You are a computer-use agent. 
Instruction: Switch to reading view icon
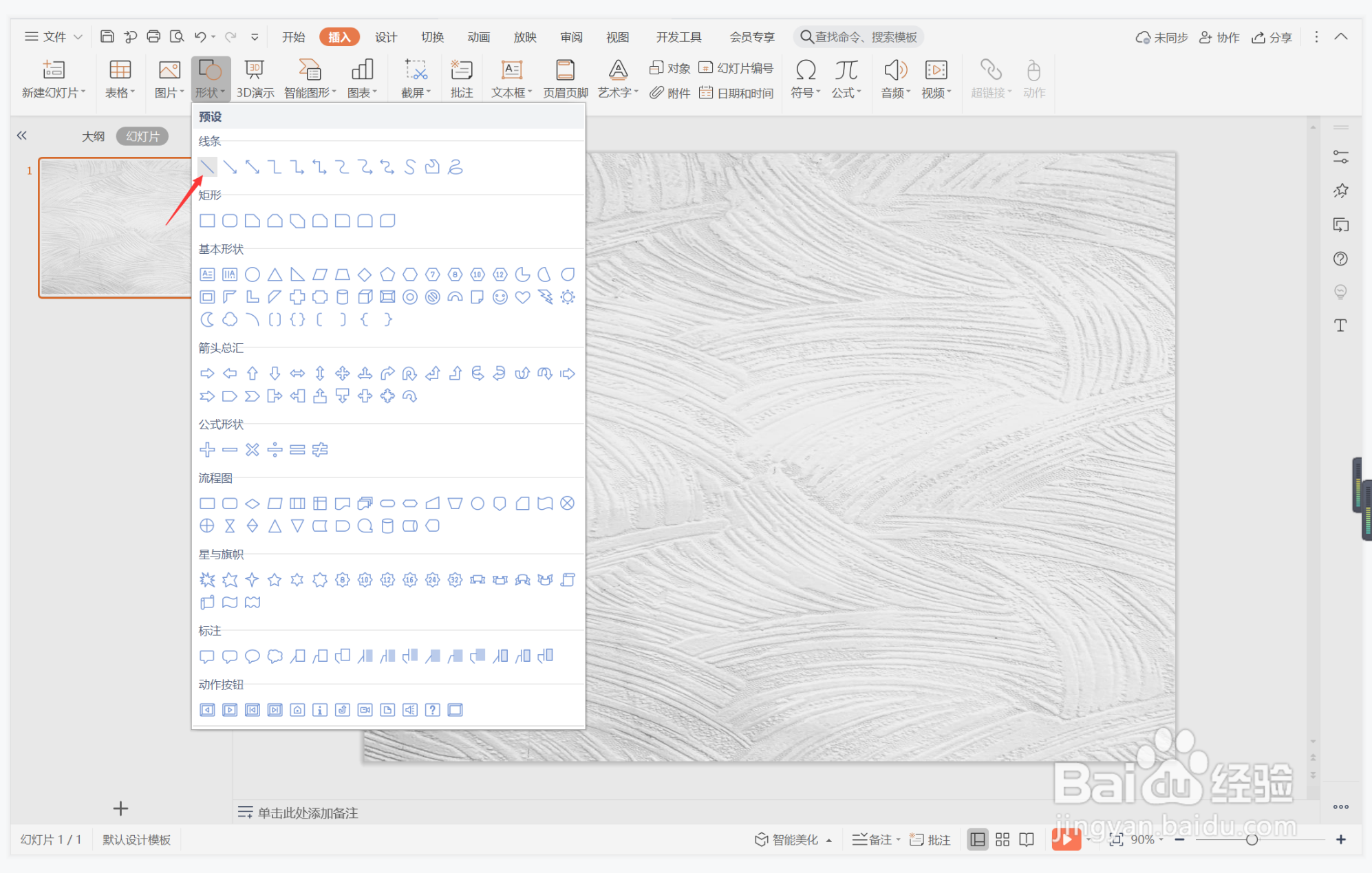1027,839
